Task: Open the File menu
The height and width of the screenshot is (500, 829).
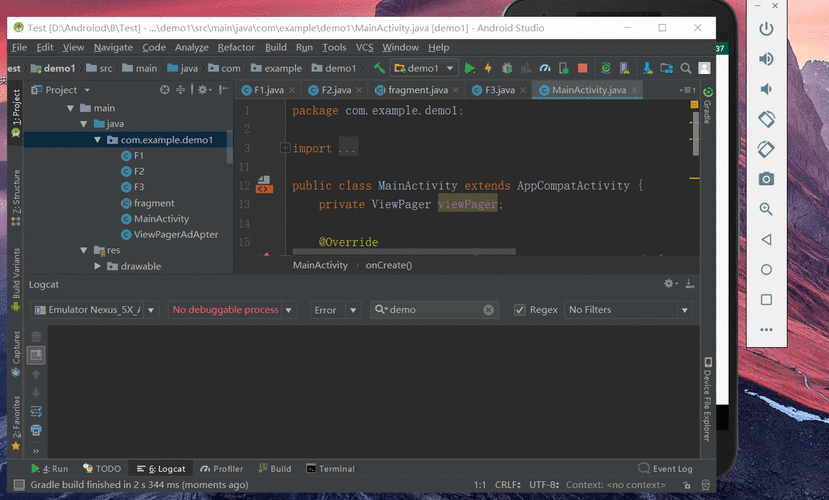Action: tap(19, 48)
